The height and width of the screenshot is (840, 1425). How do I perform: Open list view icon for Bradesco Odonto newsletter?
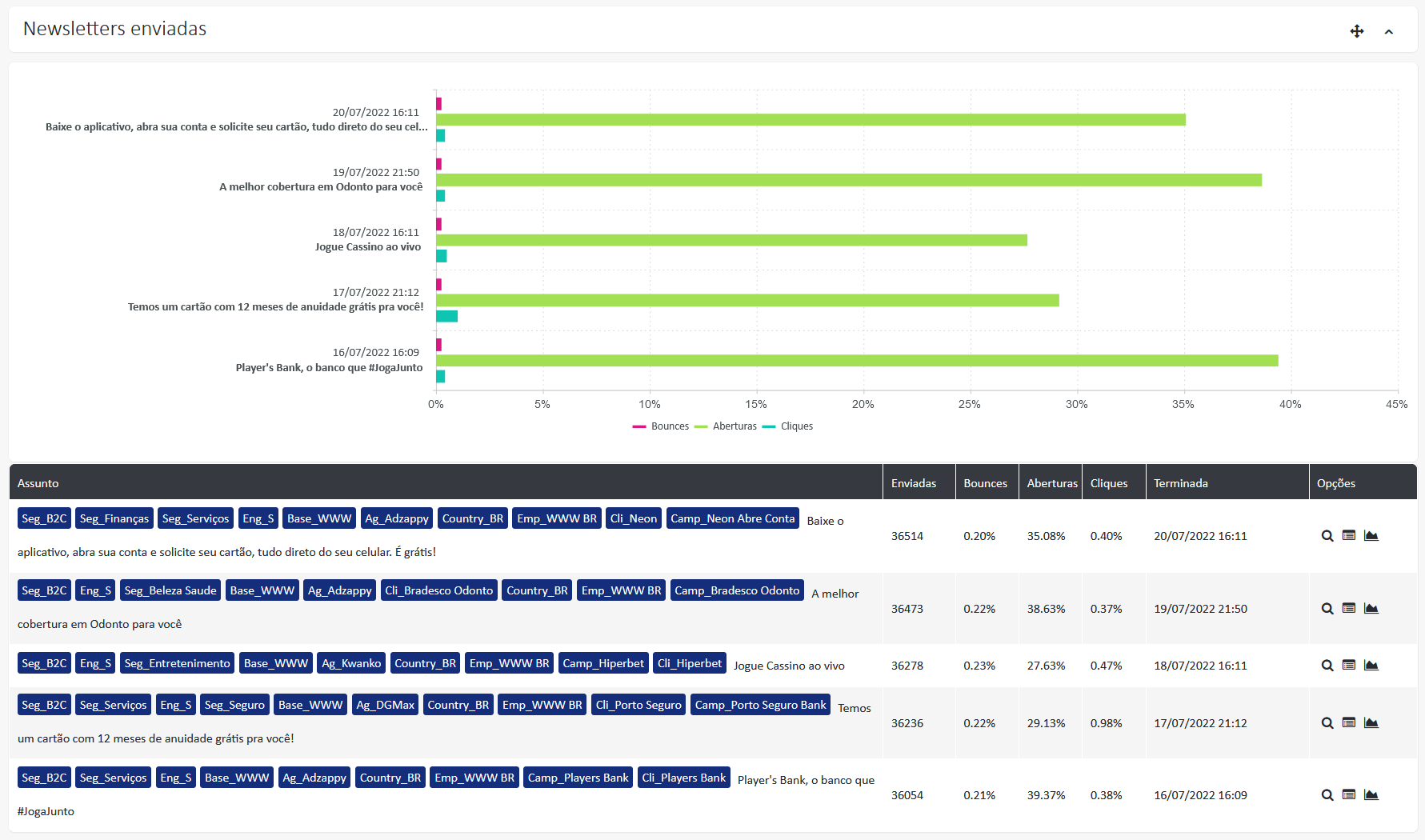(1349, 609)
